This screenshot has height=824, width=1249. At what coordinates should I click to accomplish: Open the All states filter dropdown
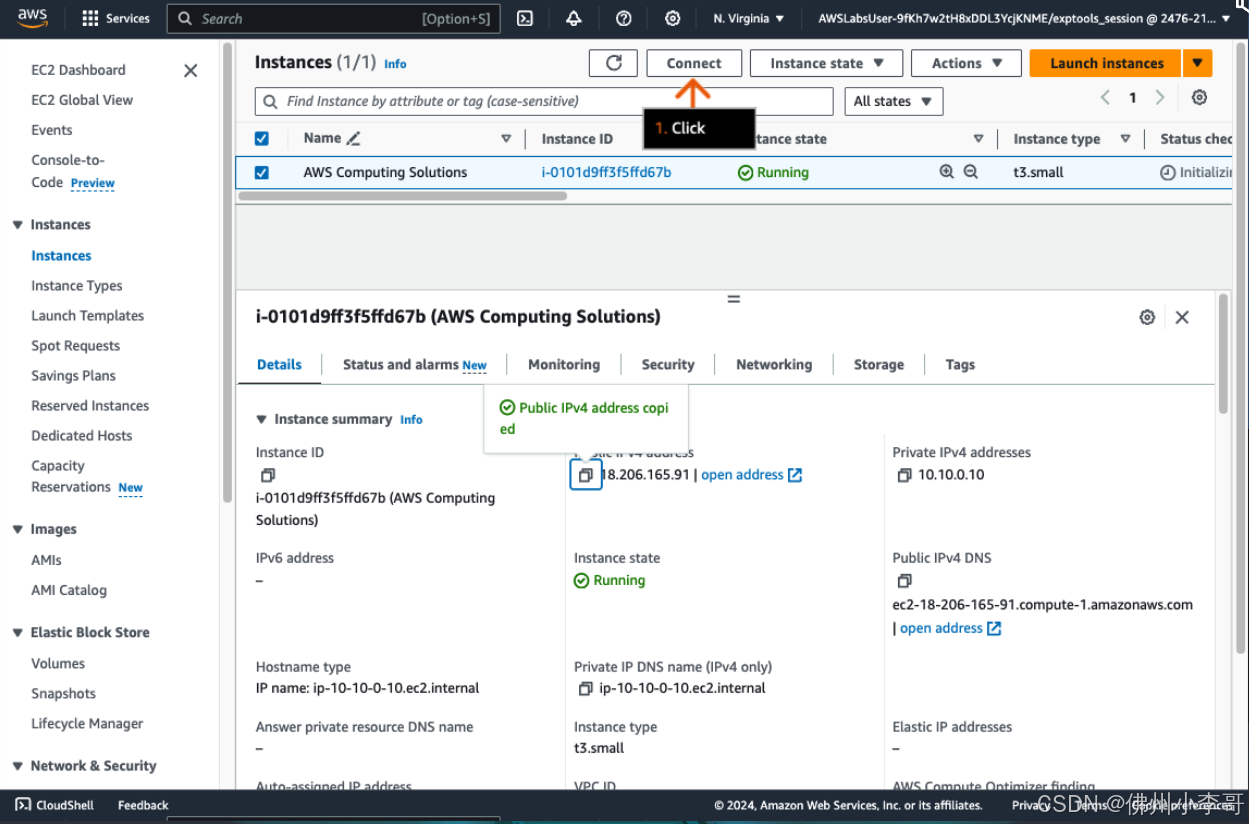[x=892, y=101]
